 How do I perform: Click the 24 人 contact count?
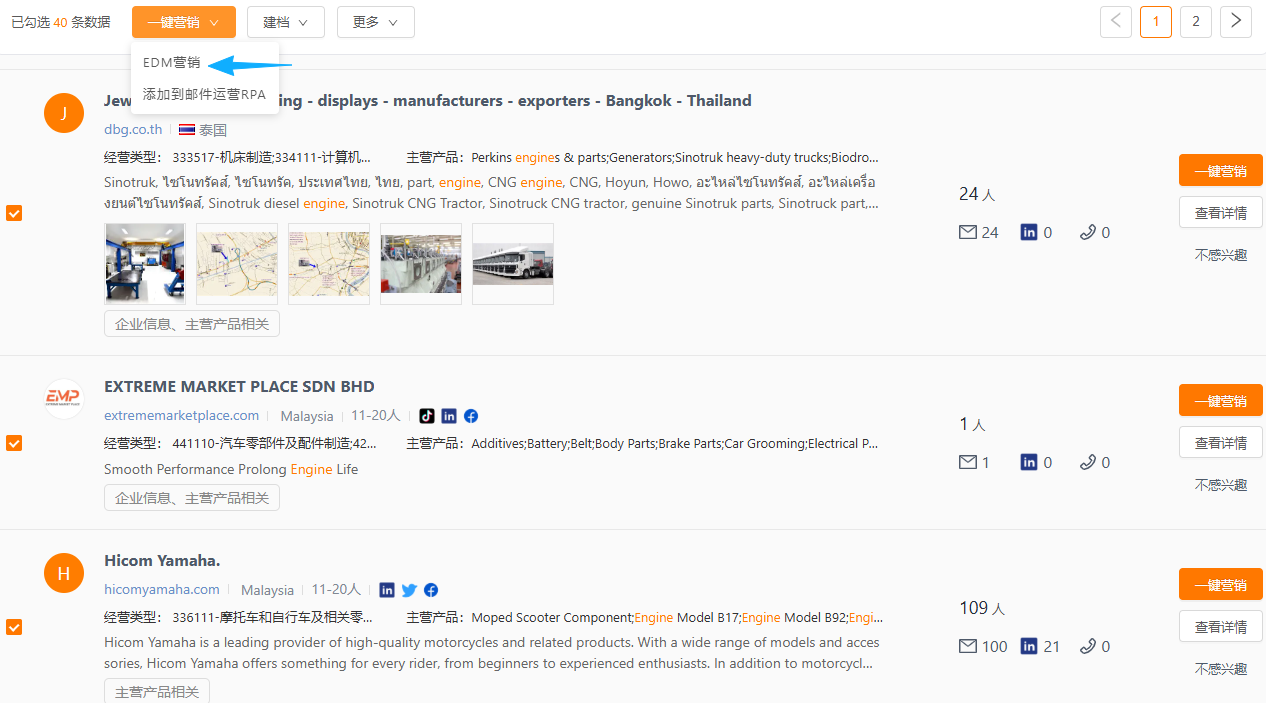977,194
